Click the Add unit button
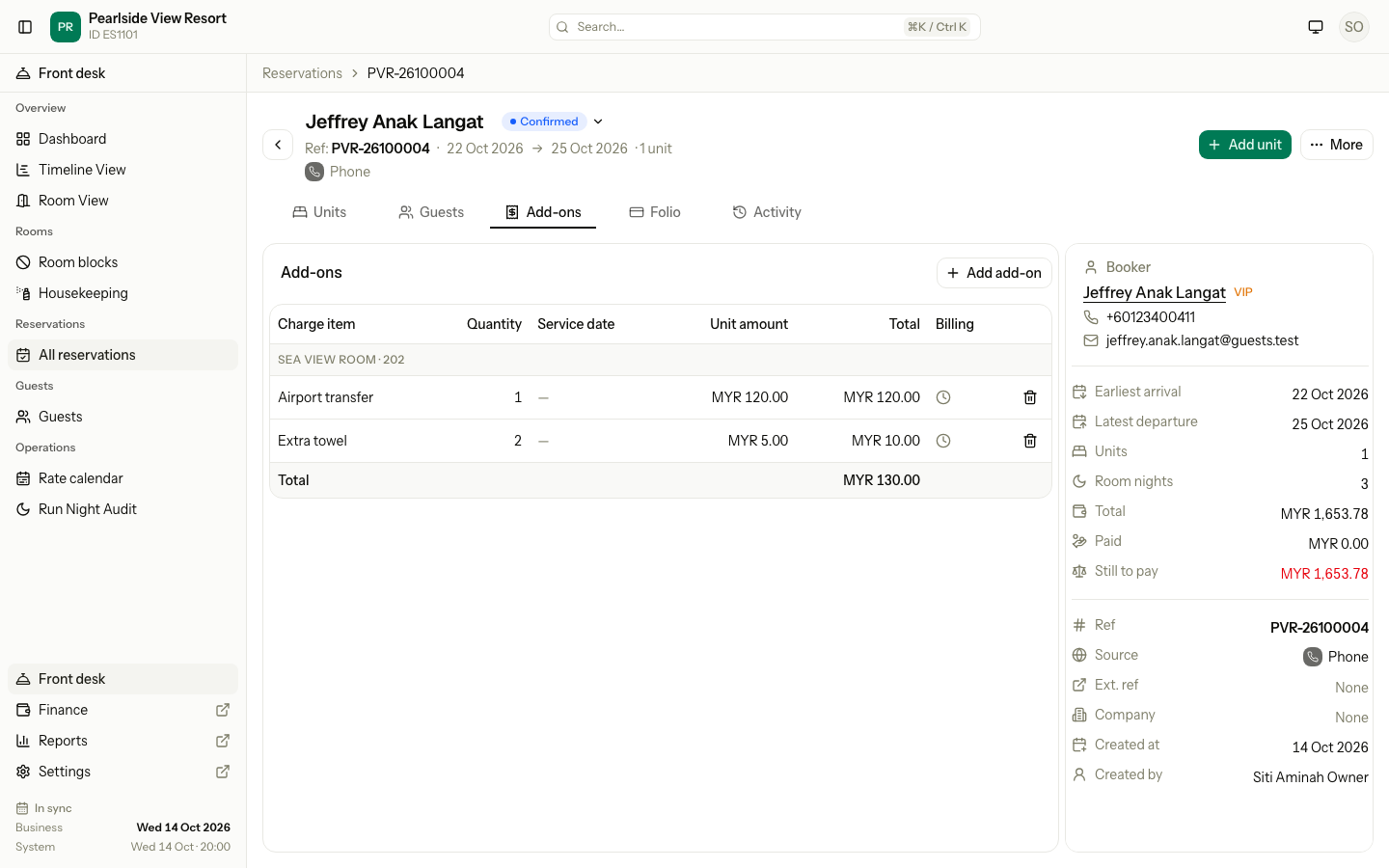Viewport: 1389px width, 868px height. click(1244, 145)
